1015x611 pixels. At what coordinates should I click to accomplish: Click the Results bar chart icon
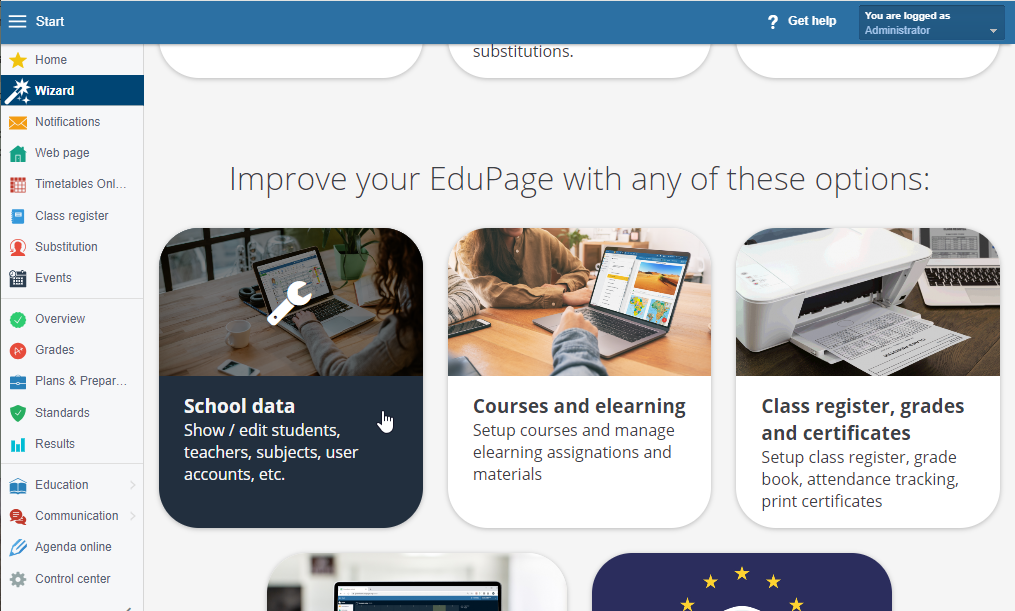[18, 445]
